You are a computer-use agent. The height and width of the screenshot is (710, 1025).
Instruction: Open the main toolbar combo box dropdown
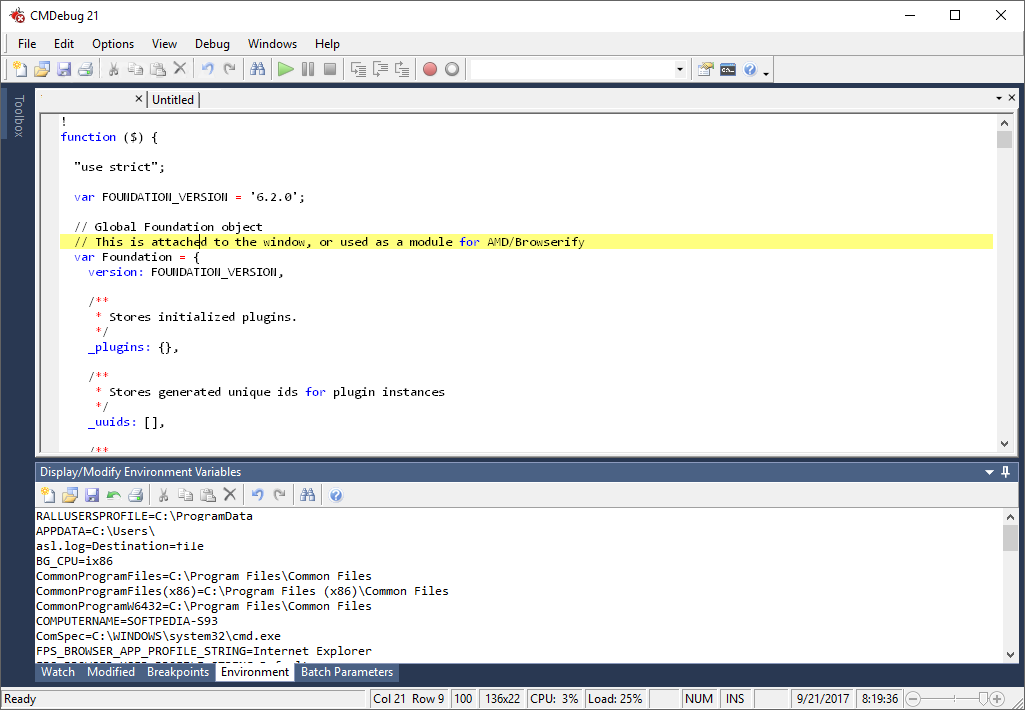click(x=680, y=69)
